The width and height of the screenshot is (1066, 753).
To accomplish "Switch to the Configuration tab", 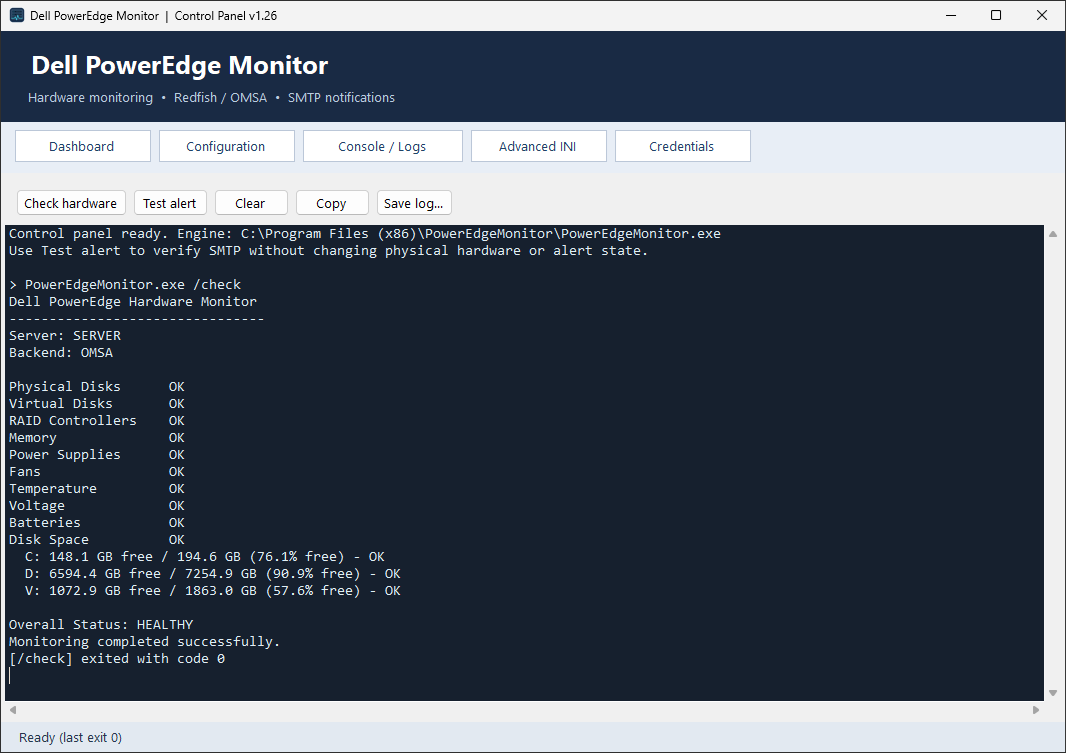I will [x=226, y=146].
